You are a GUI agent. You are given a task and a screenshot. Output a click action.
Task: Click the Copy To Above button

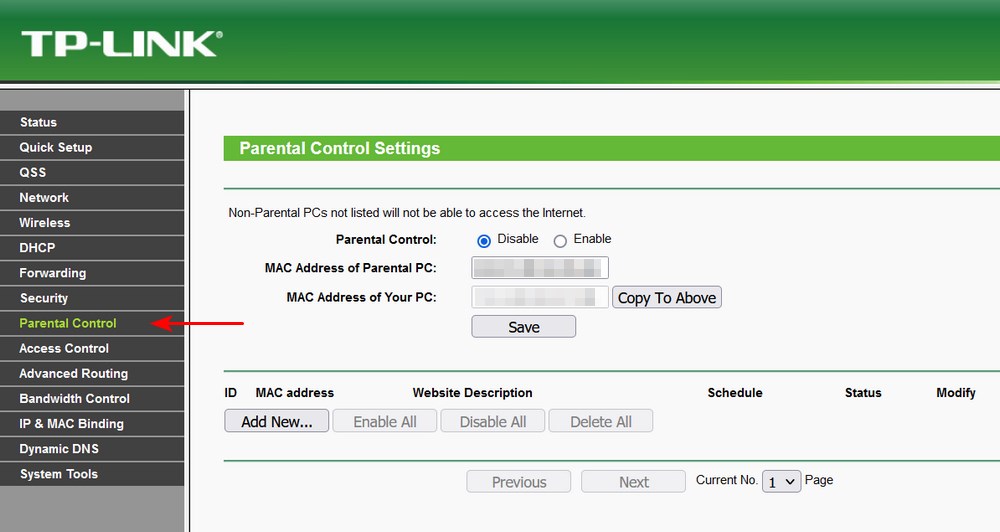click(666, 297)
